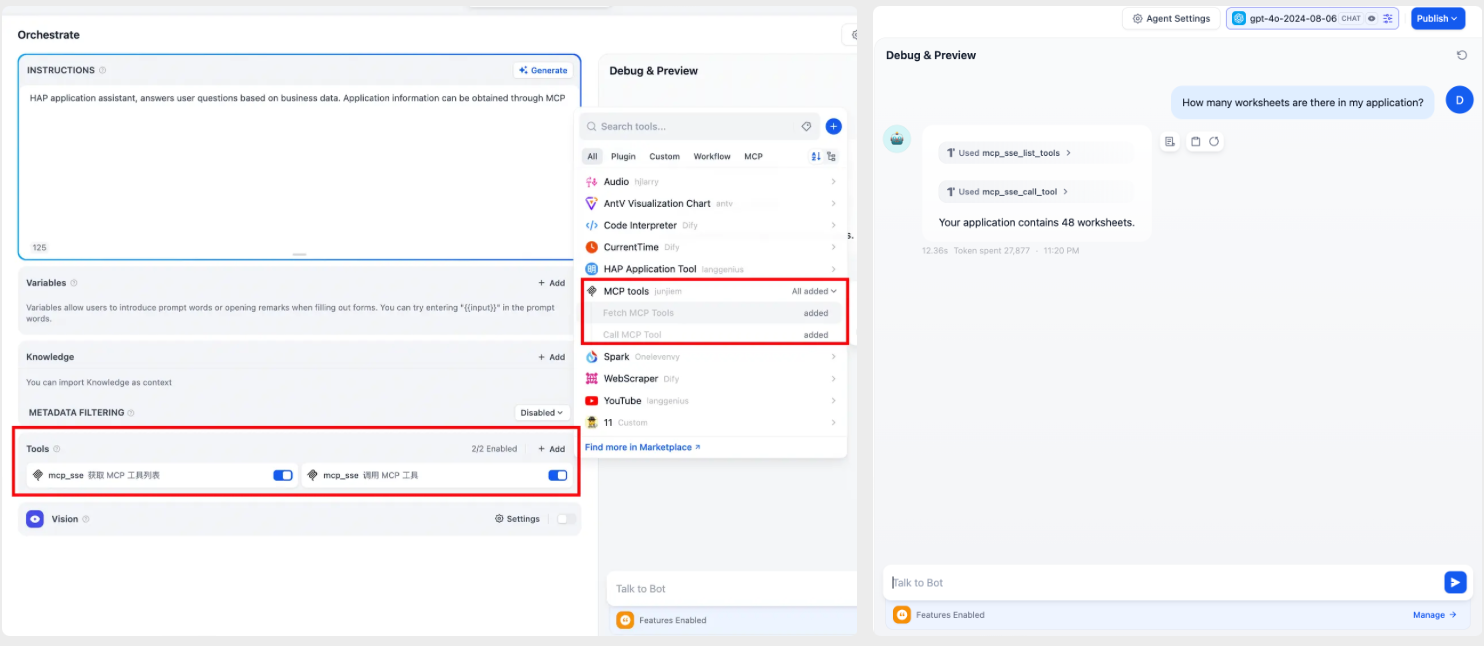Click the copy response clipboard icon

click(x=1195, y=142)
